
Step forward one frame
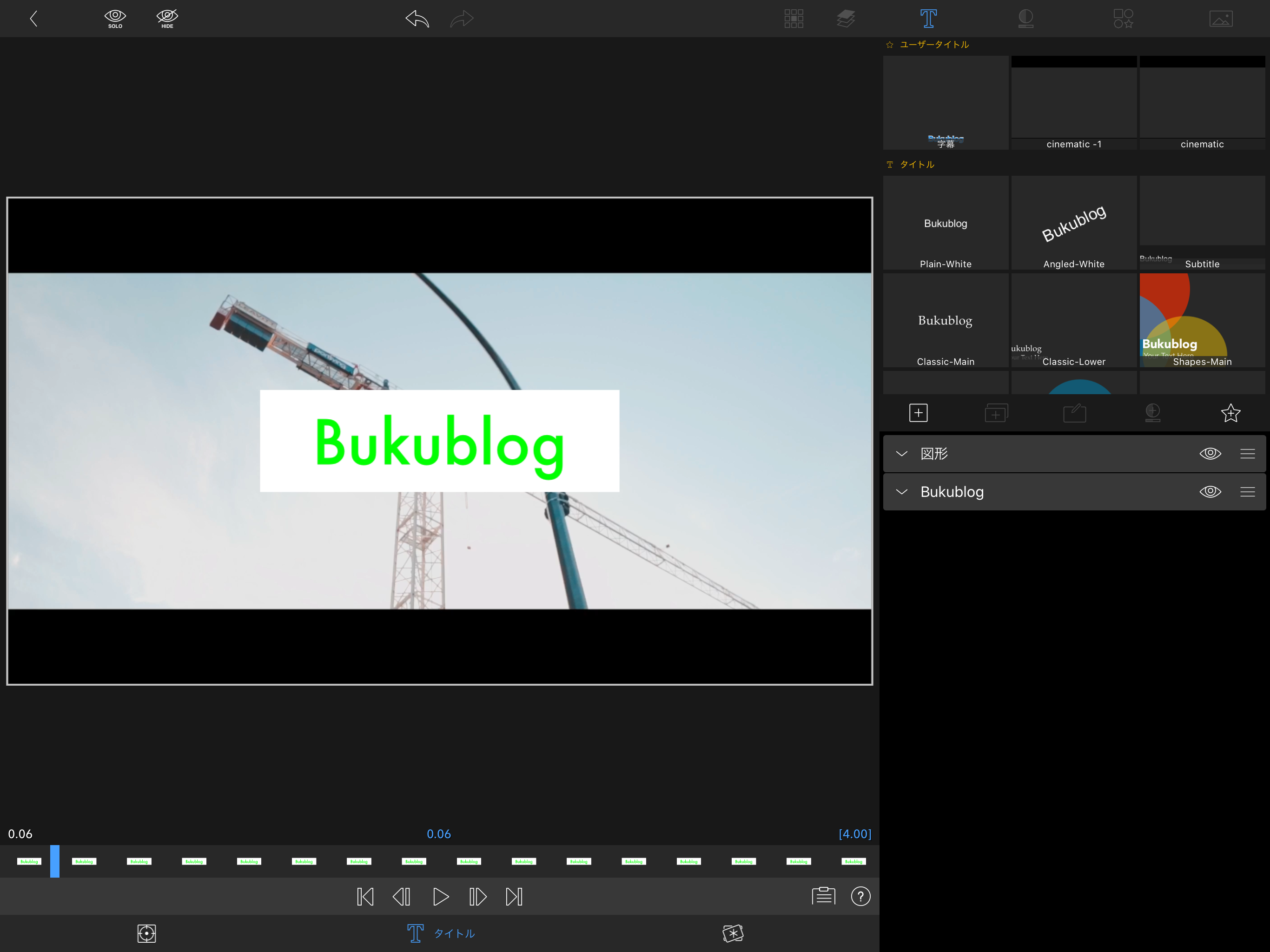coord(478,896)
